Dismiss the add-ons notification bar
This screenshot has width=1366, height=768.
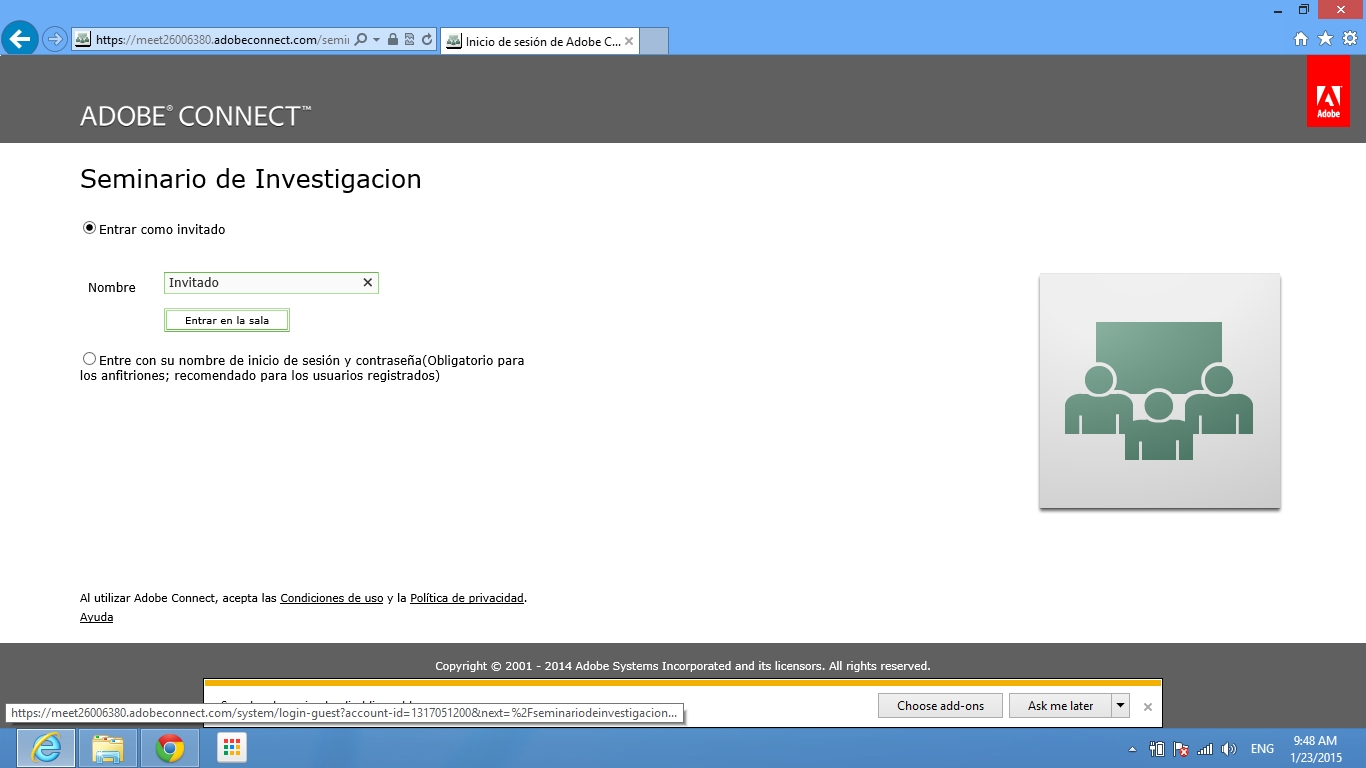(1148, 706)
